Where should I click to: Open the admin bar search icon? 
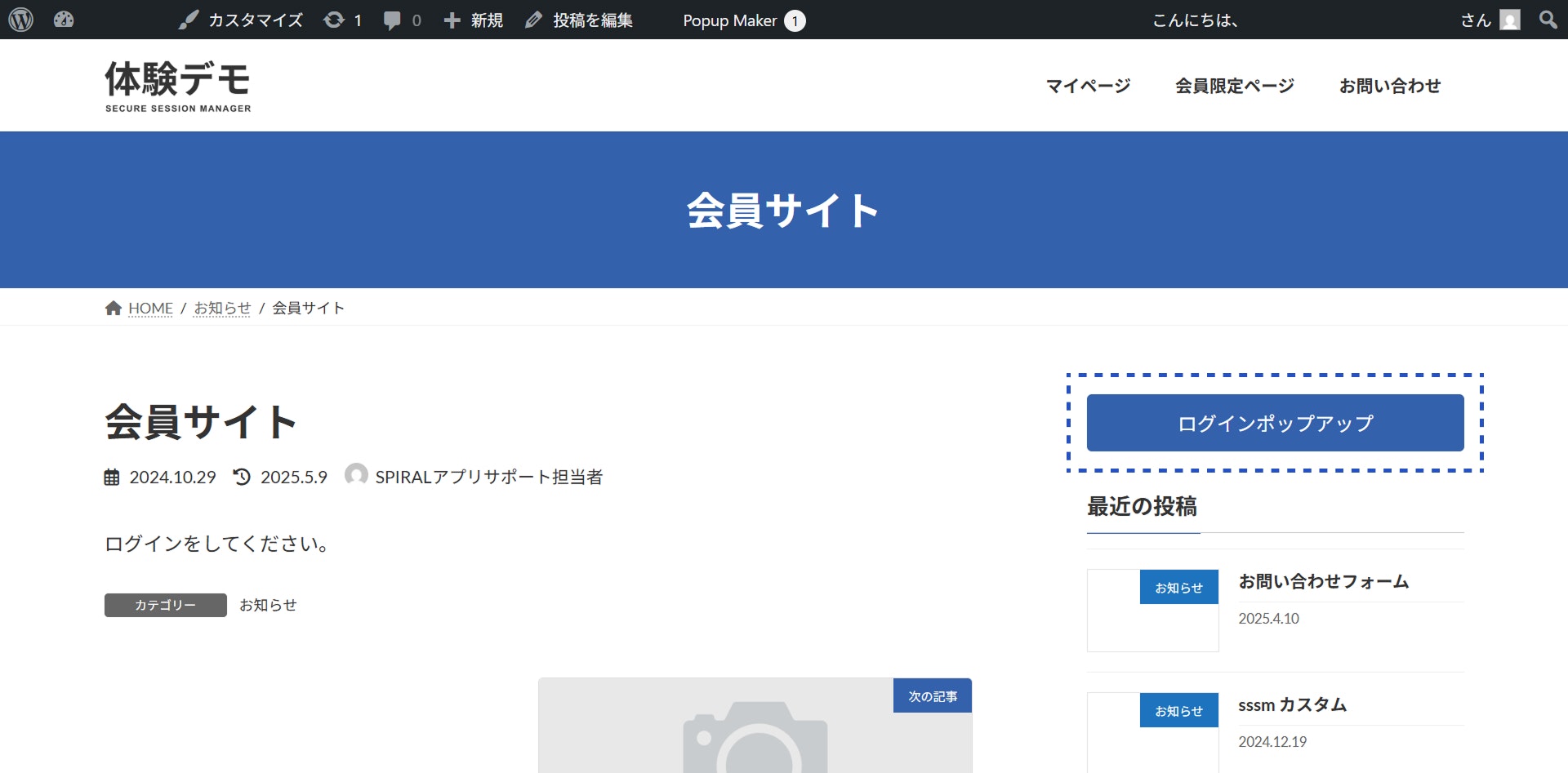(1548, 19)
